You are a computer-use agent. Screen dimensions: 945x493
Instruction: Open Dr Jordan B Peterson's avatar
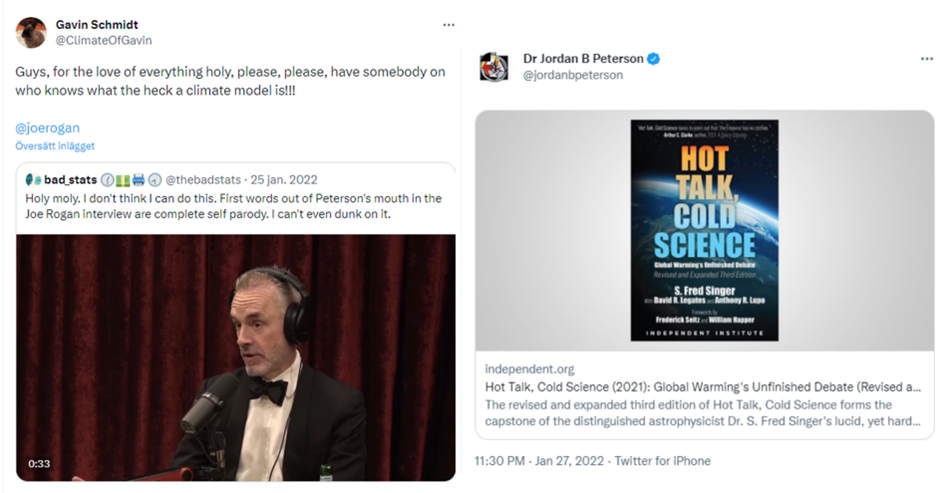pos(494,66)
